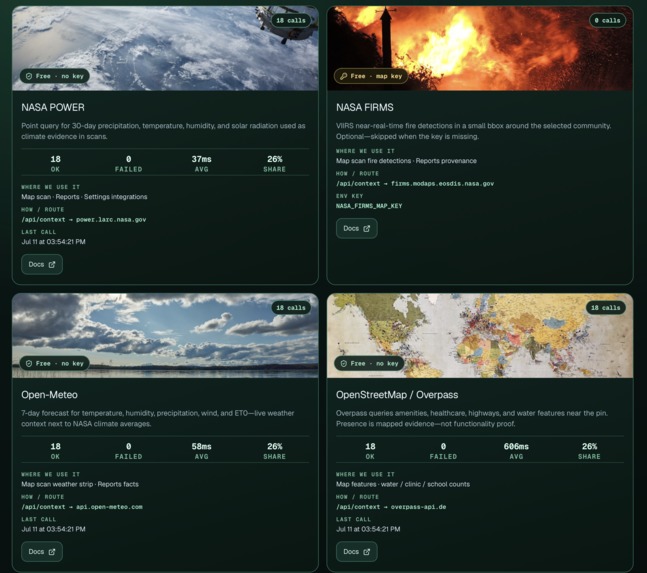Image resolution: width=647 pixels, height=573 pixels.
Task: Click route text overpass-api.de
Action: click(418, 507)
